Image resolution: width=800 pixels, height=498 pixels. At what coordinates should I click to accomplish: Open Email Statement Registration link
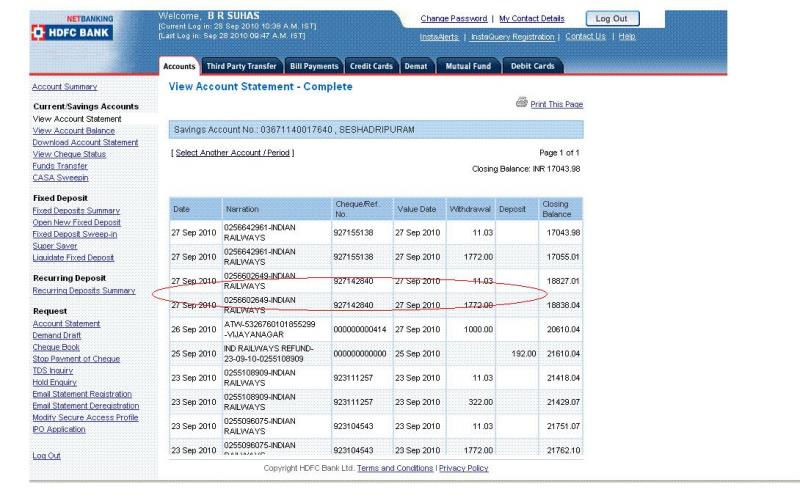(82, 394)
